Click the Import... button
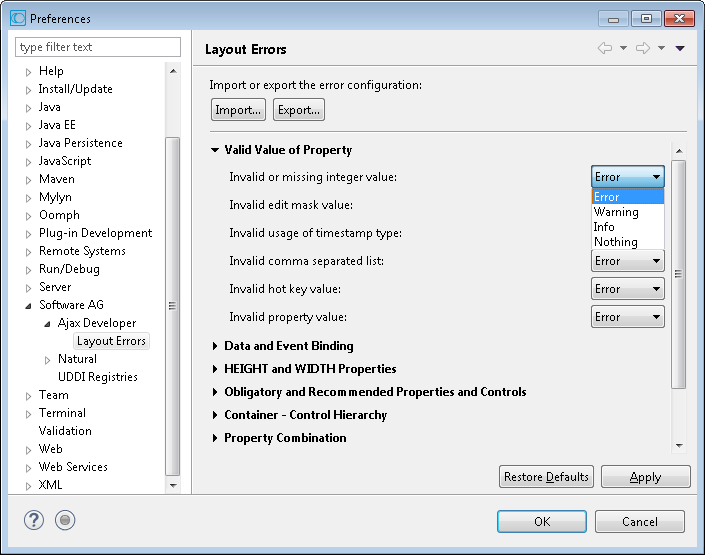This screenshot has width=705, height=555. click(238, 110)
